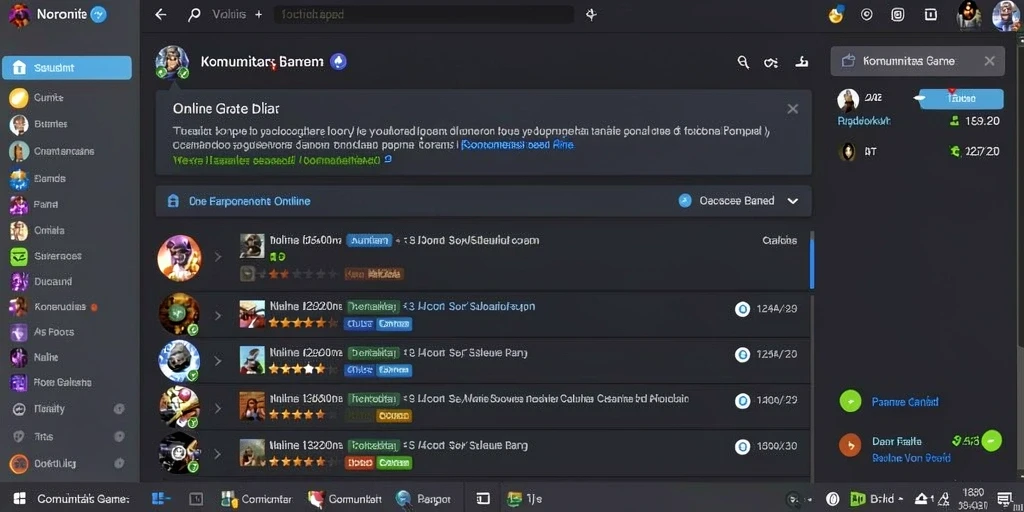Click the star rating in the 1254/20 row

click(304, 369)
